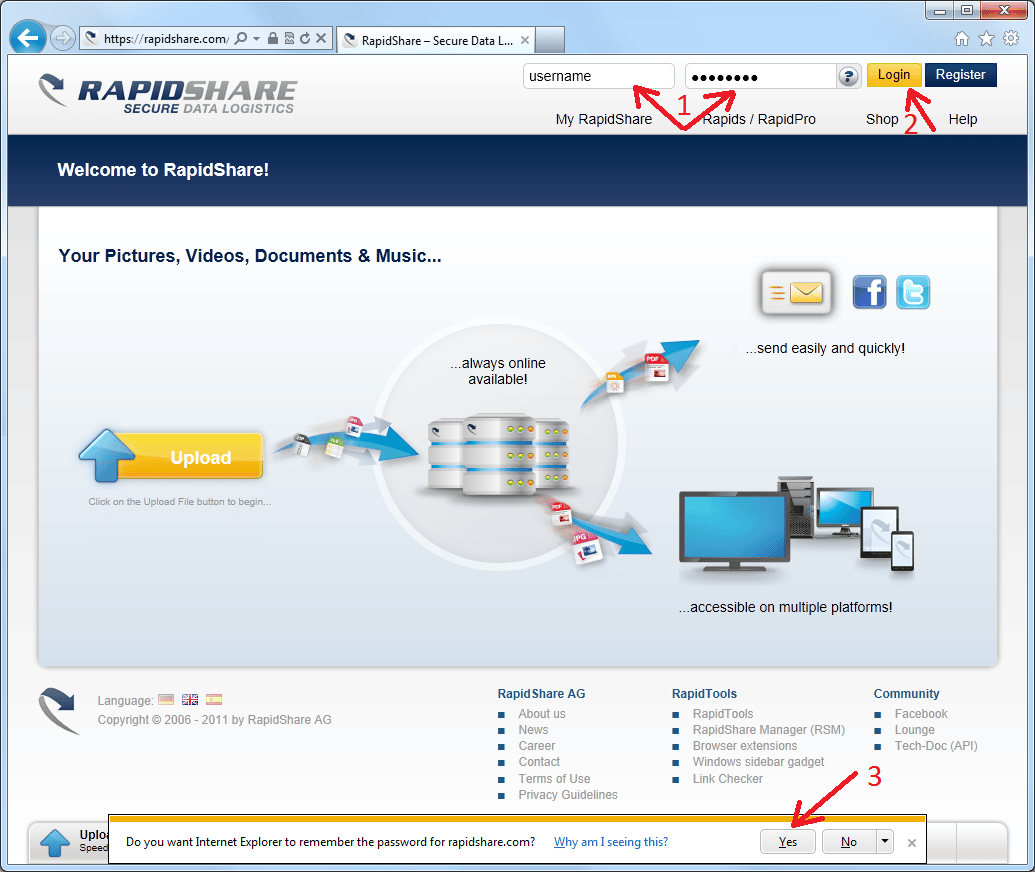This screenshot has height=872, width=1035.
Task: Select the German flag language icon
Action: (x=166, y=700)
